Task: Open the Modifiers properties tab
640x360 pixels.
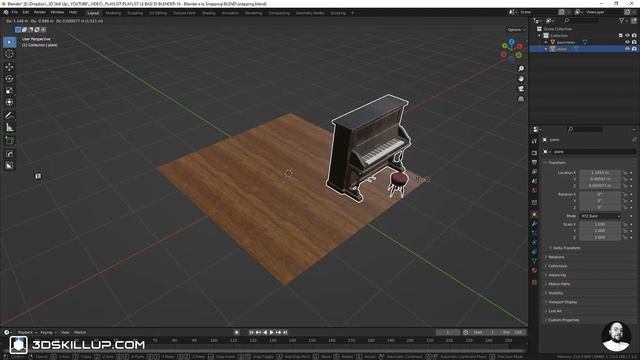Action: (x=534, y=224)
